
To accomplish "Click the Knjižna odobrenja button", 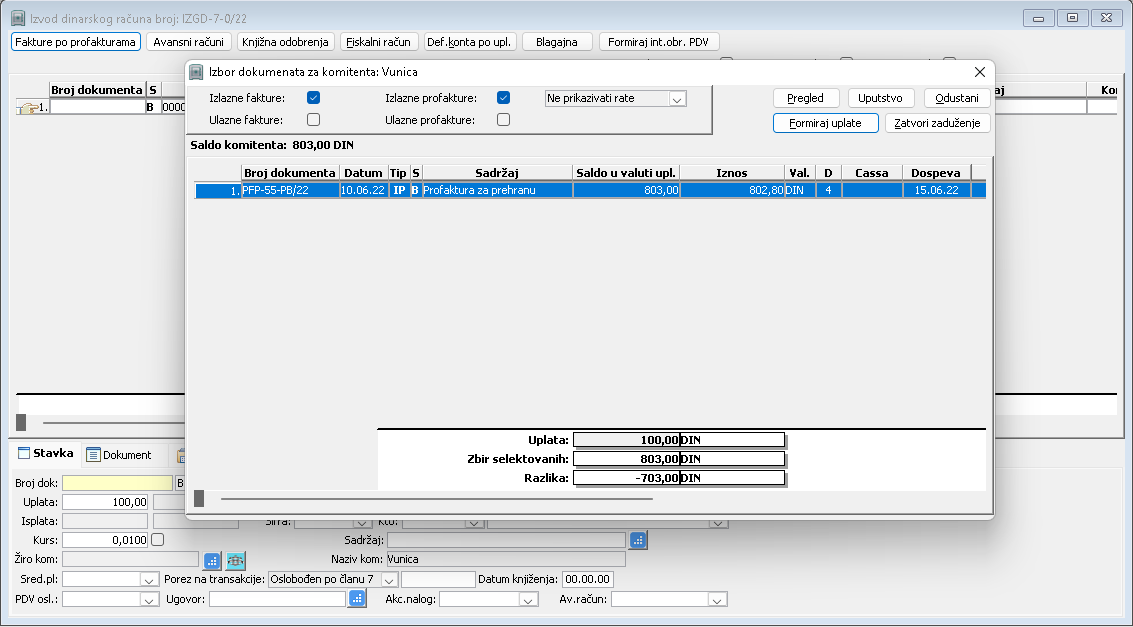I will coord(285,42).
